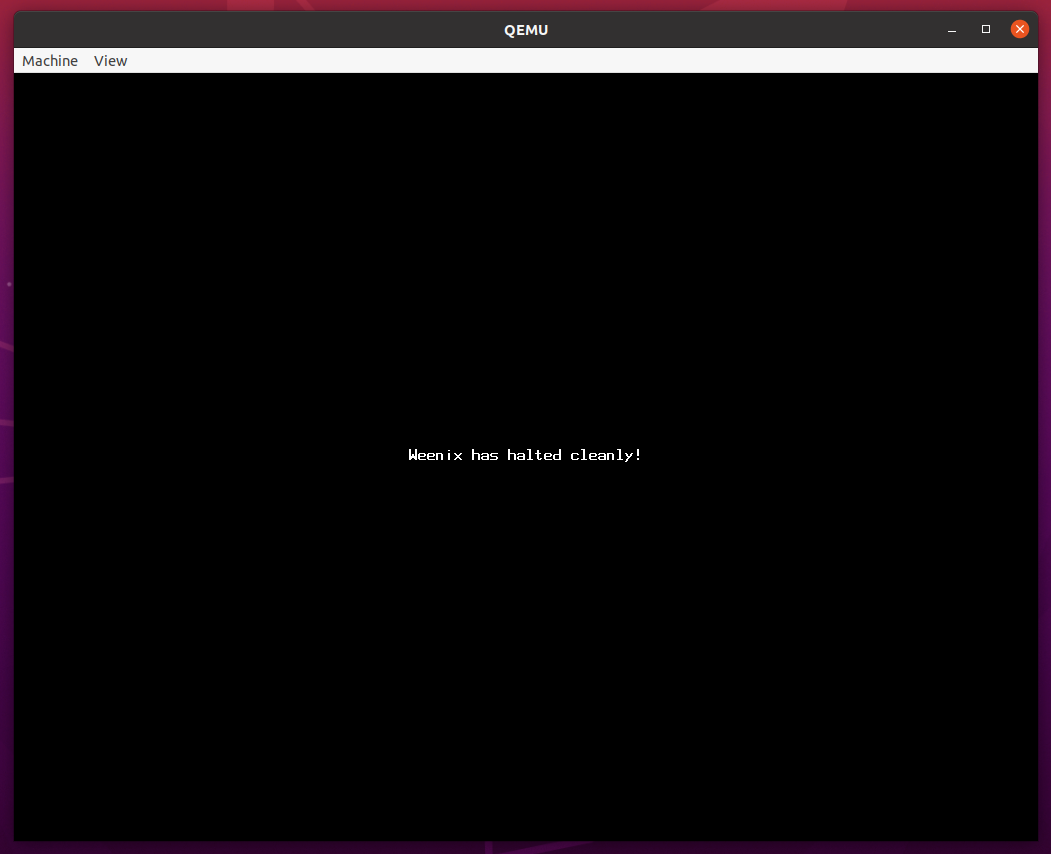The width and height of the screenshot is (1051, 854).
Task: Click title bar between QEMU title and minimize
Action: point(750,30)
